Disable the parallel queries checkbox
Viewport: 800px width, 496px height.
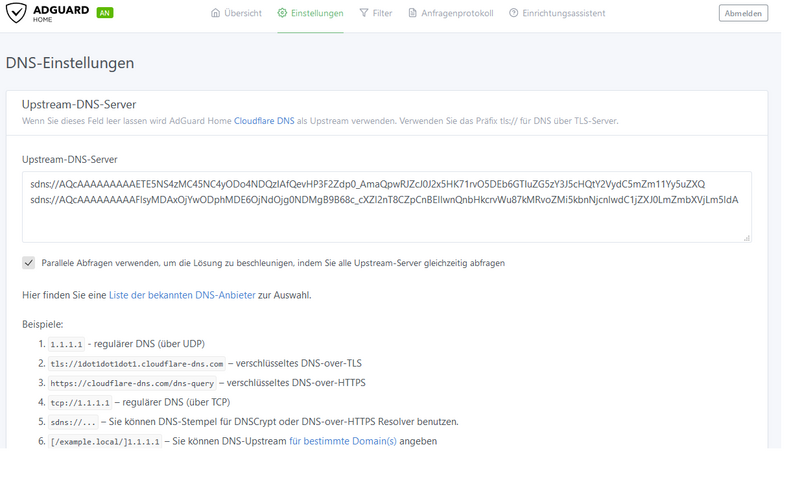[29, 263]
